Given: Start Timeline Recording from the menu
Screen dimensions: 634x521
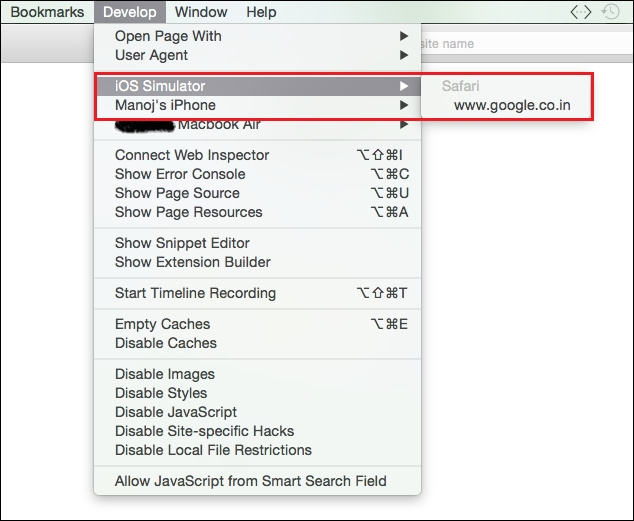Looking at the screenshot, I should click(258, 293).
